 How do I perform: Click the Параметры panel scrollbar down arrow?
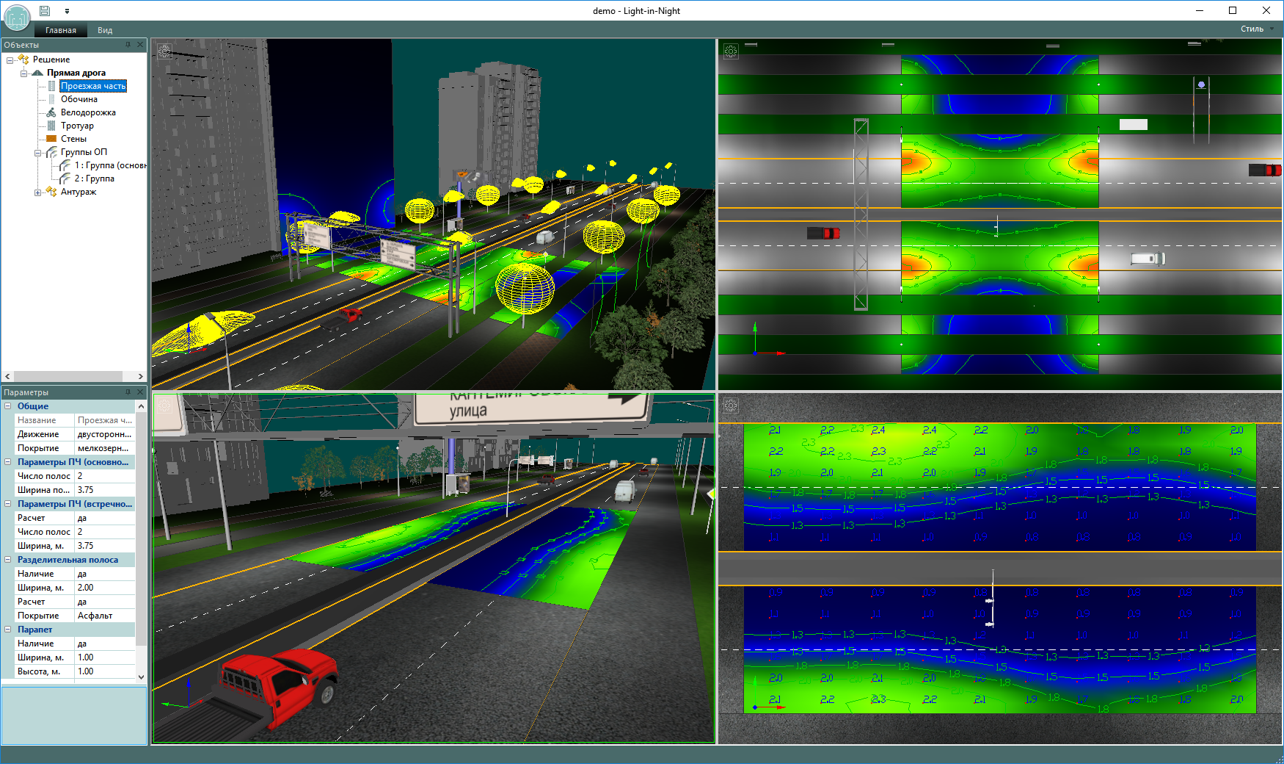pos(141,677)
